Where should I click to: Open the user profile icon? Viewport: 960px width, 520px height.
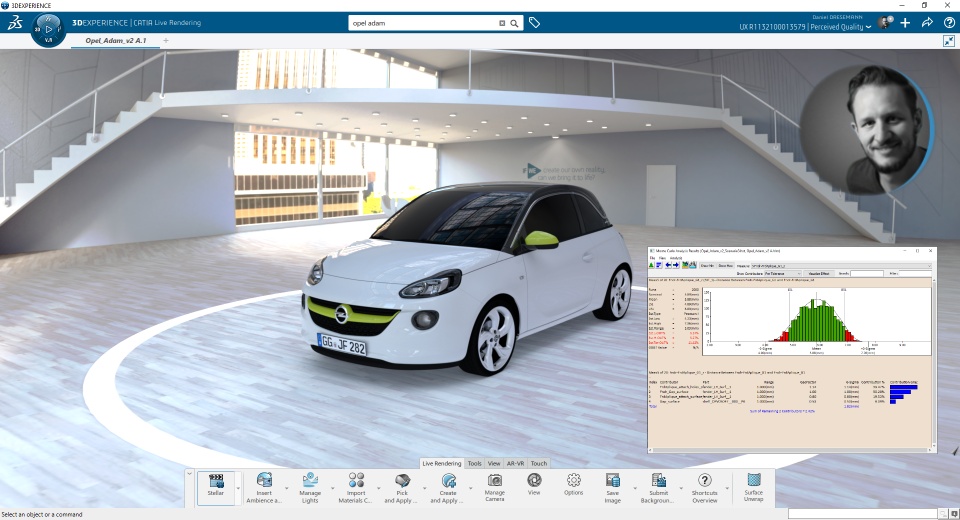pos(885,23)
